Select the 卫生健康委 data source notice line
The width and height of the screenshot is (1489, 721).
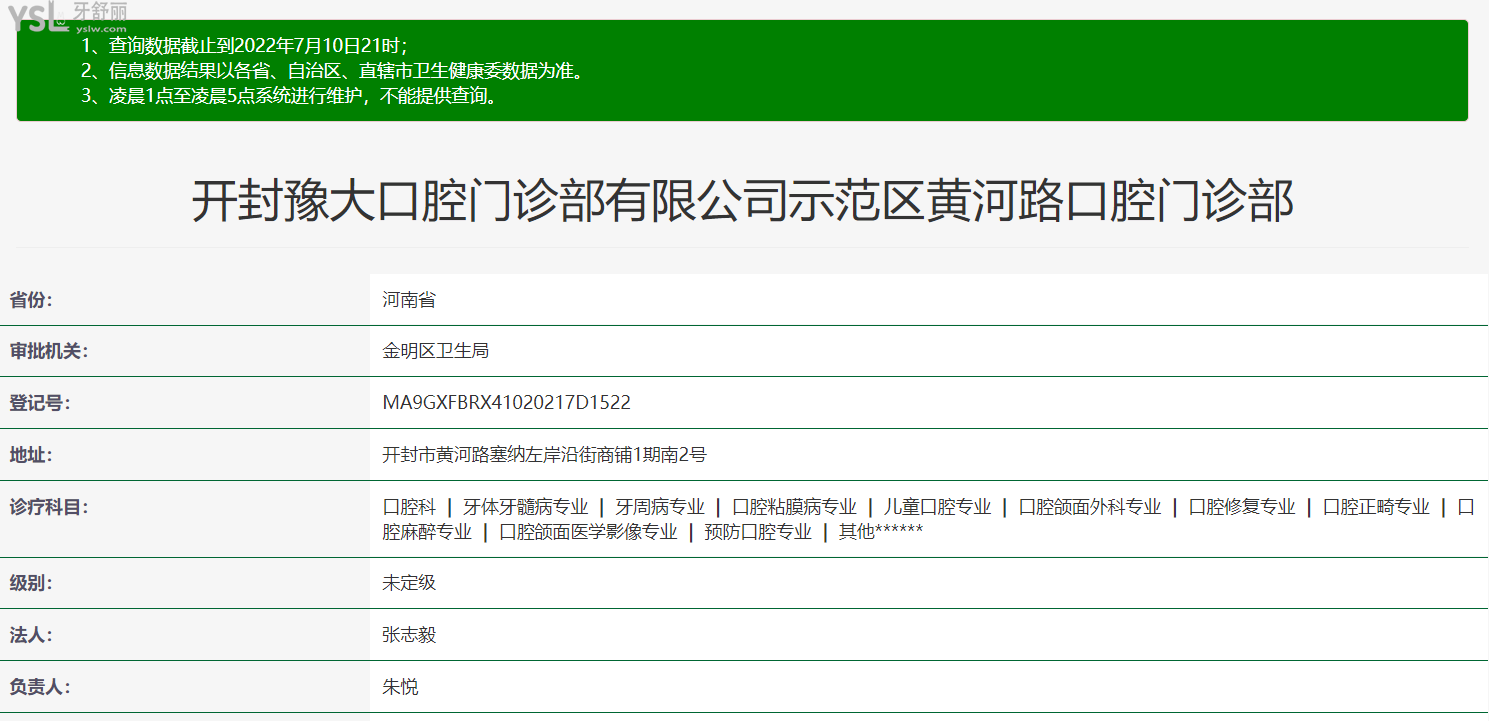click(x=331, y=71)
